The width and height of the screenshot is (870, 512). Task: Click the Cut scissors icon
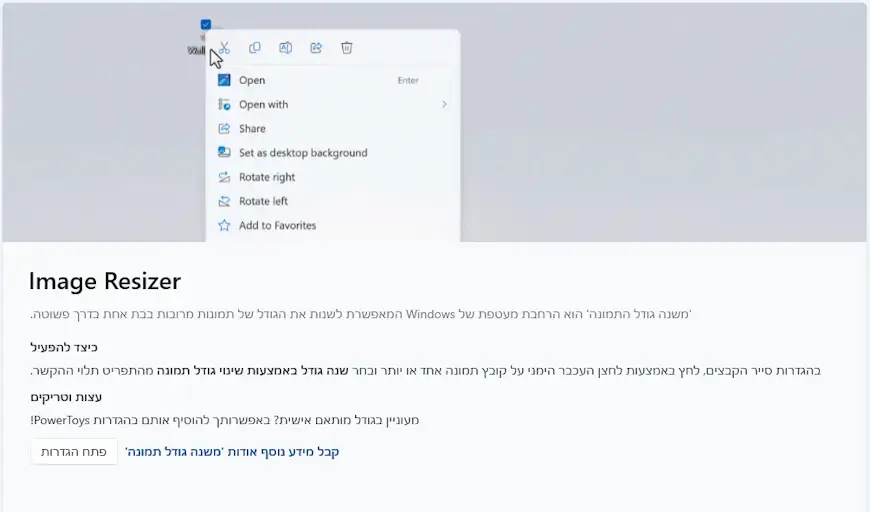coord(224,48)
